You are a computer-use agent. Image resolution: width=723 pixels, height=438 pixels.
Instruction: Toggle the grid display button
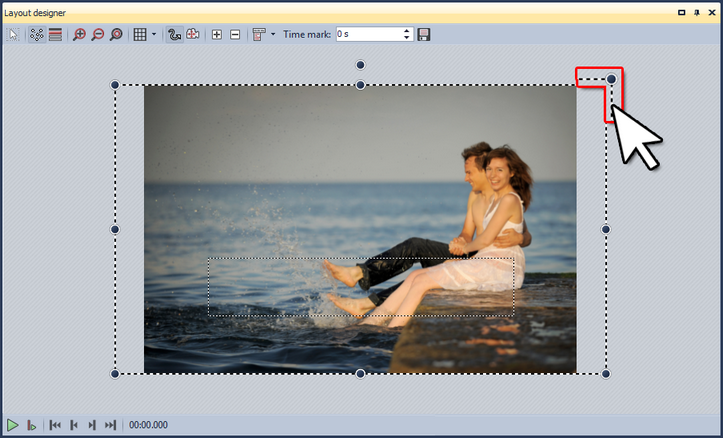(140, 34)
